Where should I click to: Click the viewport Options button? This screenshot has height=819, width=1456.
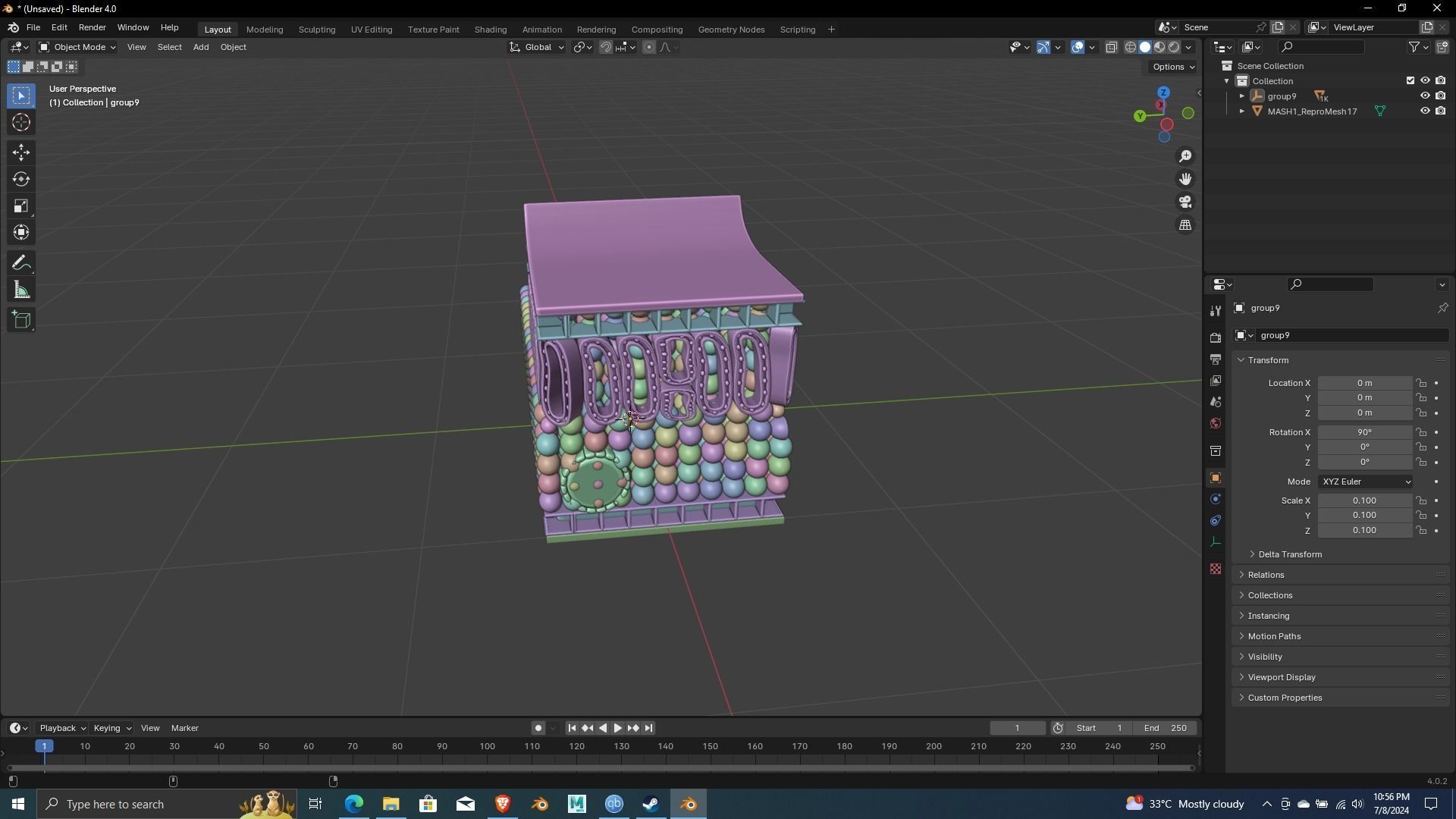click(1172, 67)
